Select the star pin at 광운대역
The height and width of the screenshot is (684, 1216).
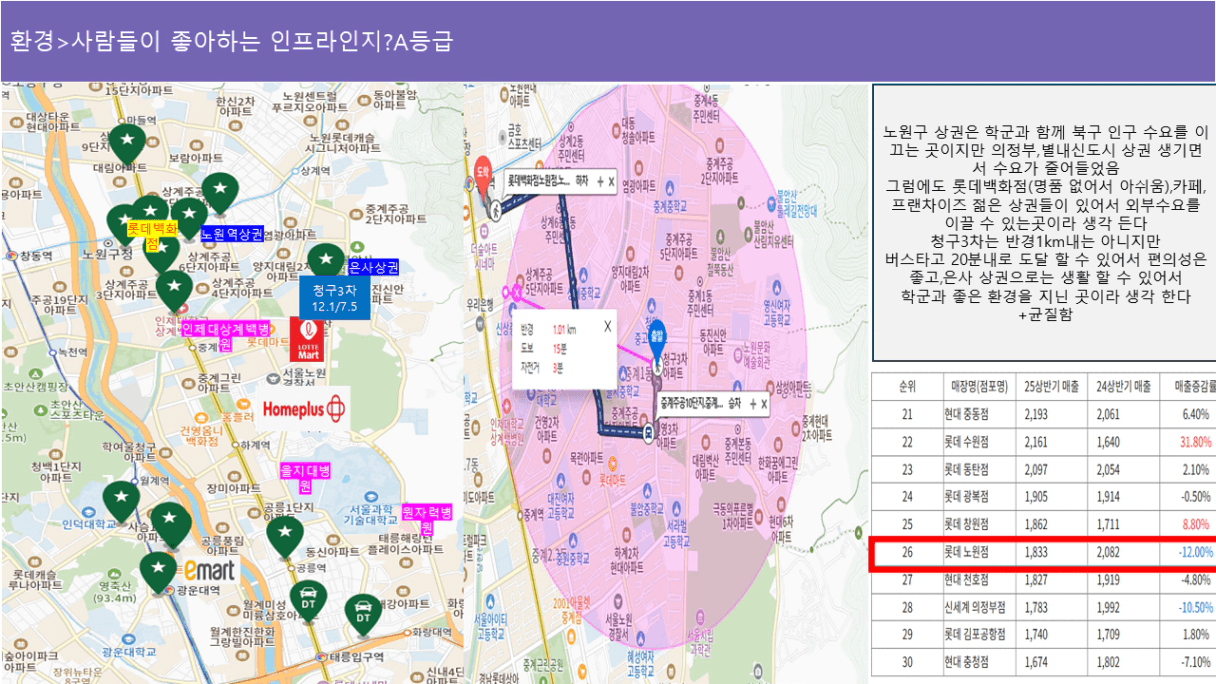157,572
